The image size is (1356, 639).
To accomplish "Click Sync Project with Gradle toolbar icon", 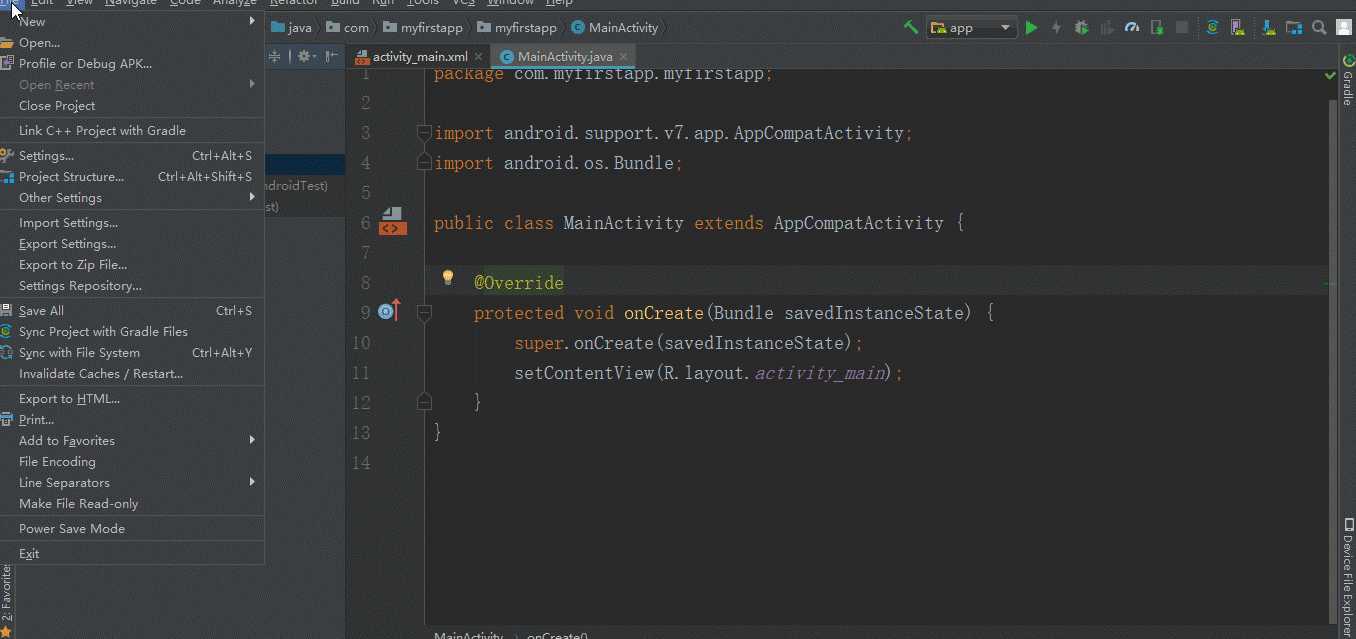I will (1212, 28).
